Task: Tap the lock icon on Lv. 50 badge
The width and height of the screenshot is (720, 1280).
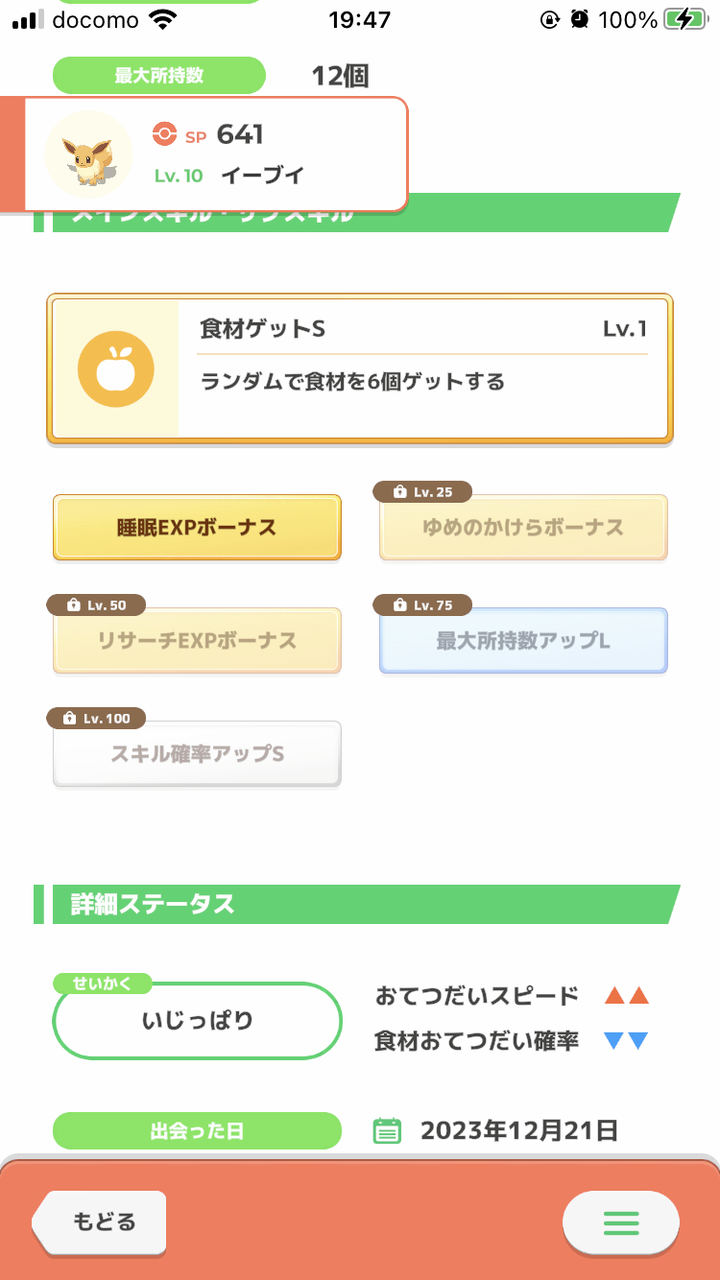Action: [73, 605]
